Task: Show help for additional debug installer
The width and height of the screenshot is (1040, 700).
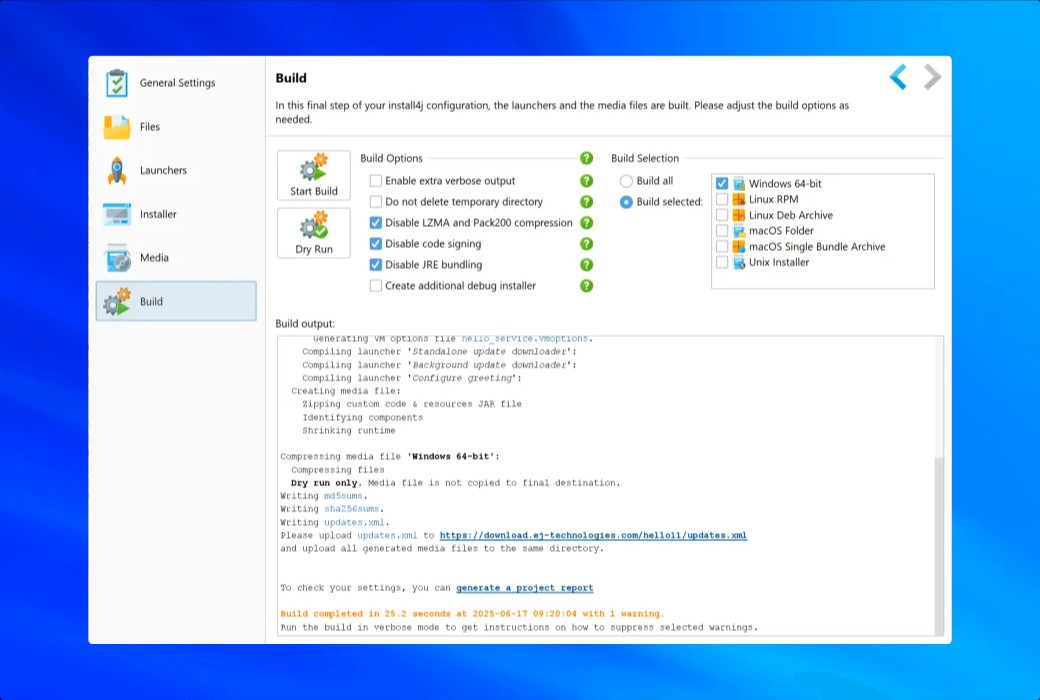Action: [586, 286]
